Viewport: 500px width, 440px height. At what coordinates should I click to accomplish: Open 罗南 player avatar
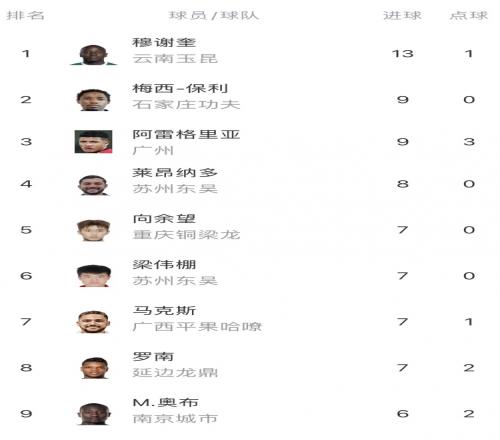click(x=94, y=368)
